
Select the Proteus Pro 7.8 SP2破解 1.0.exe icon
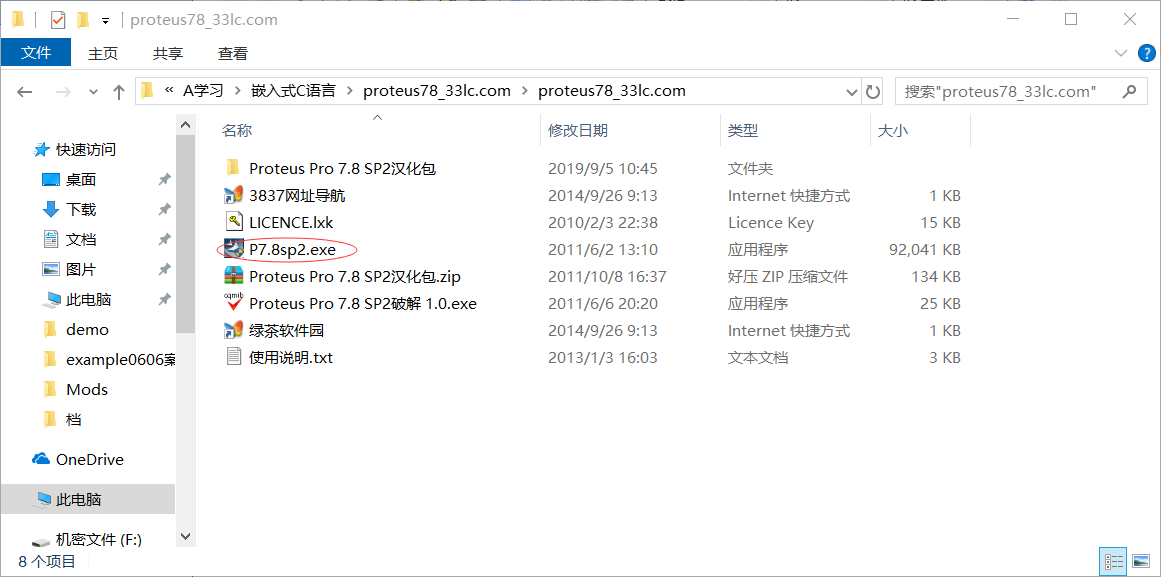[233, 303]
